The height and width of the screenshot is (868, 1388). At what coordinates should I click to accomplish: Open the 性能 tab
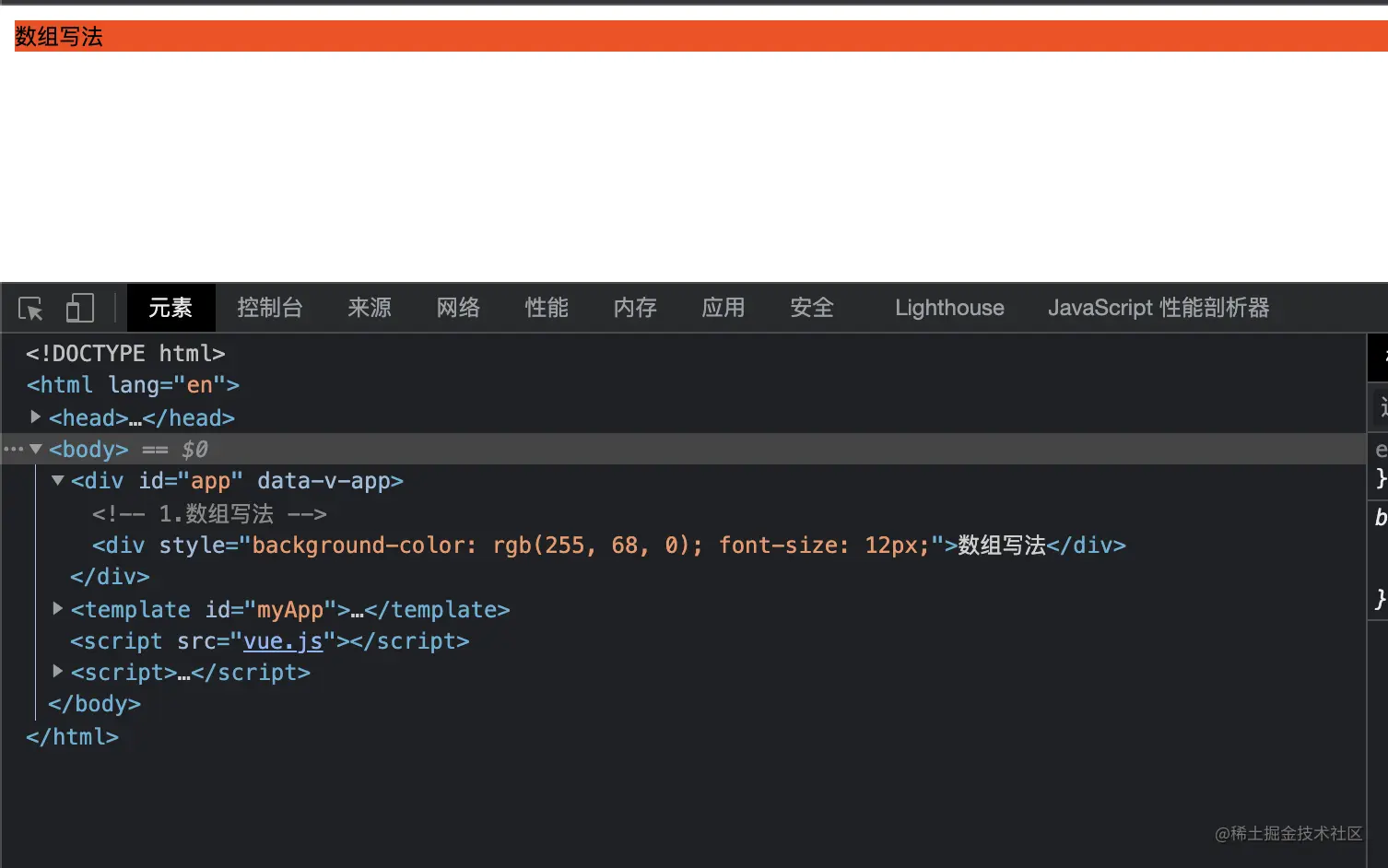[547, 308]
